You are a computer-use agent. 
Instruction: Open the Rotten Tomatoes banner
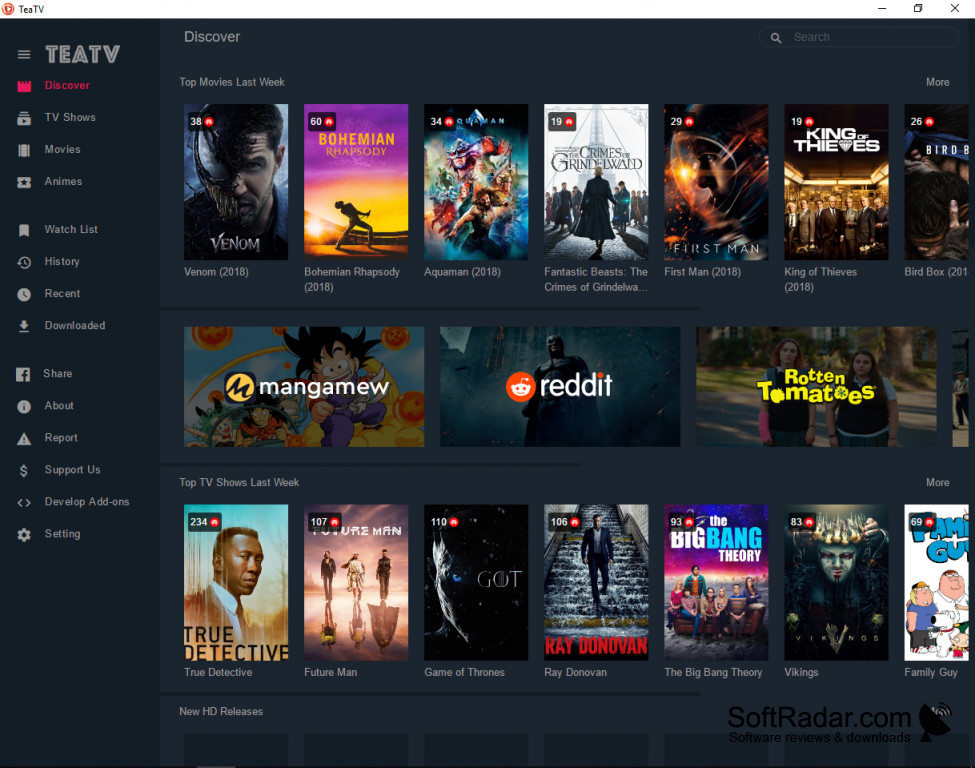pyautogui.click(x=816, y=387)
